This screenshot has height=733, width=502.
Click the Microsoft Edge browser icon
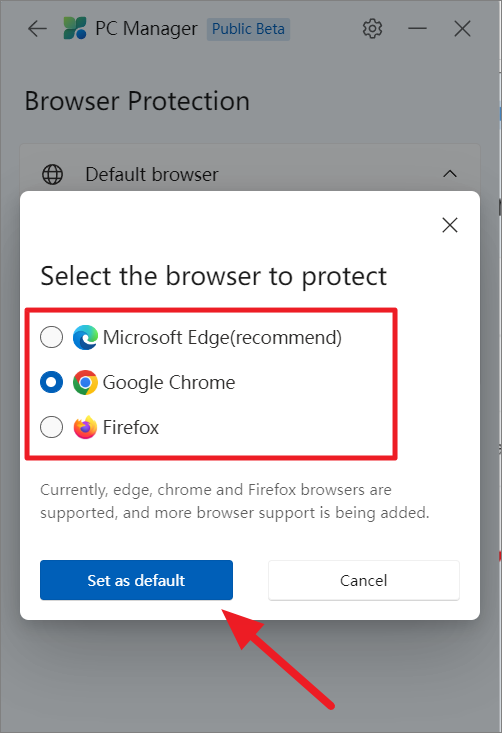[x=85, y=337]
